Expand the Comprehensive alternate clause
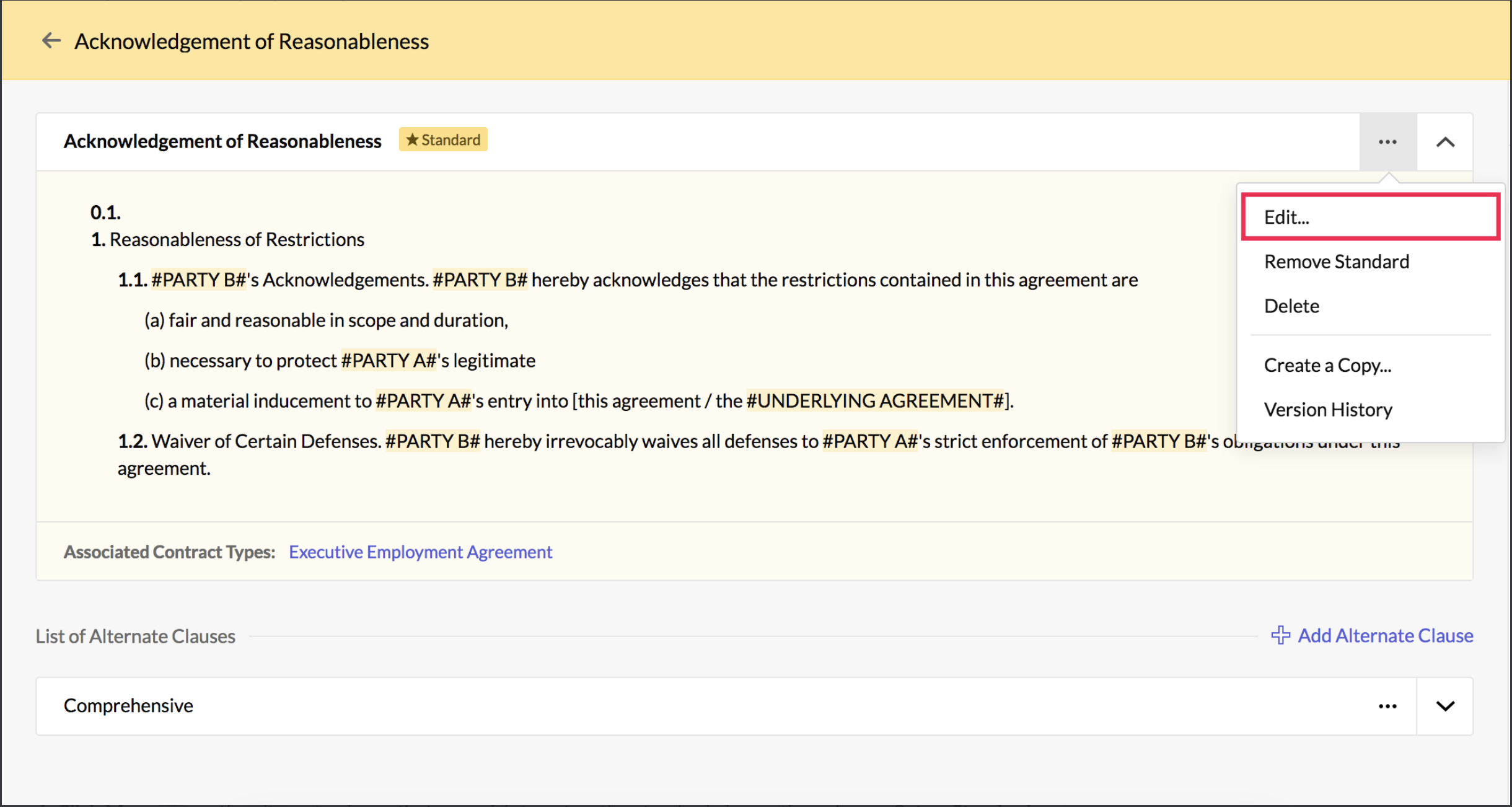 [x=1445, y=706]
